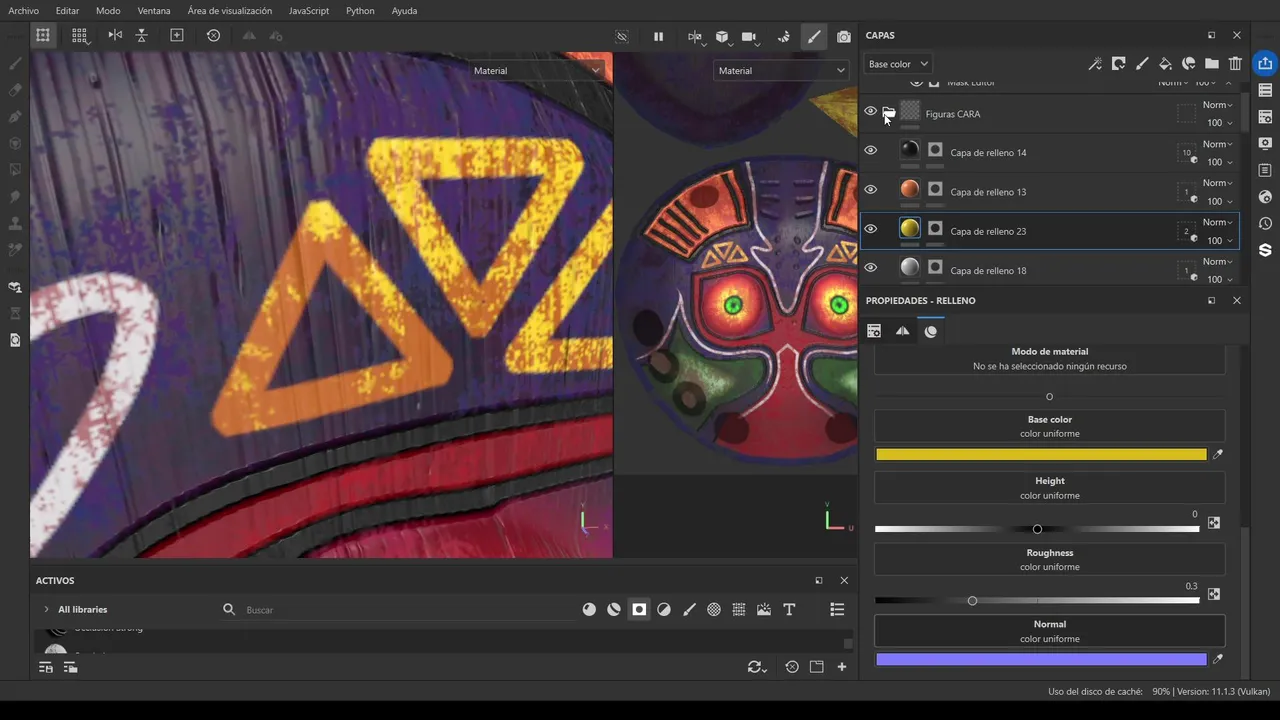
Task: Add a folder in the Capas panel
Action: point(1211,64)
